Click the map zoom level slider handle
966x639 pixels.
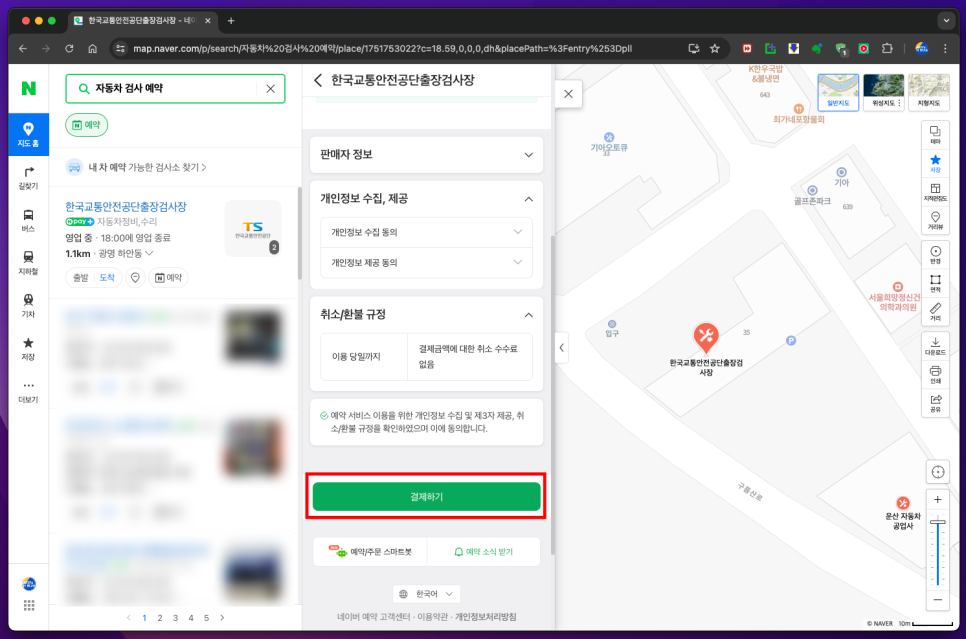[x=937, y=522]
